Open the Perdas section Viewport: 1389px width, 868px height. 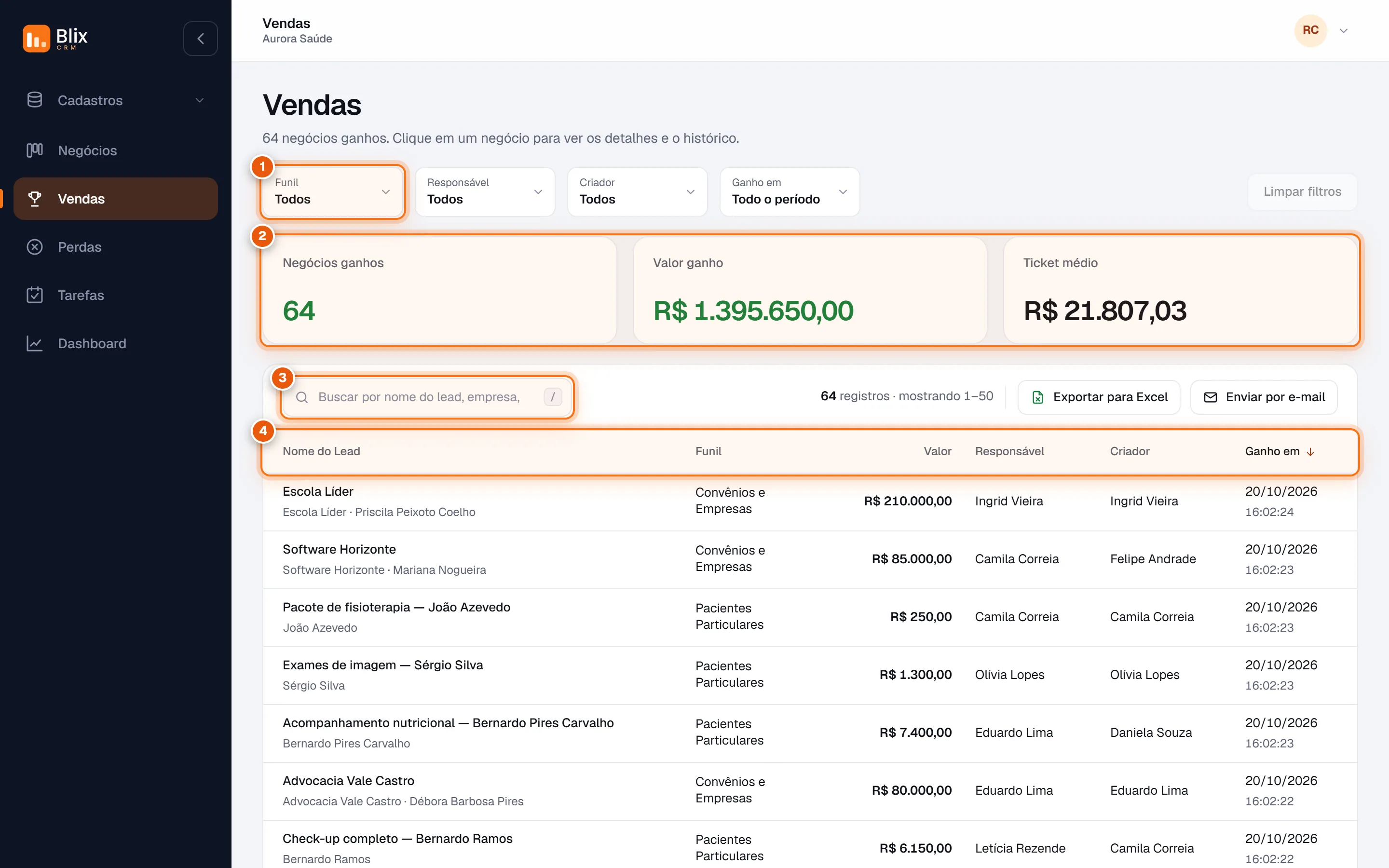[115, 247]
